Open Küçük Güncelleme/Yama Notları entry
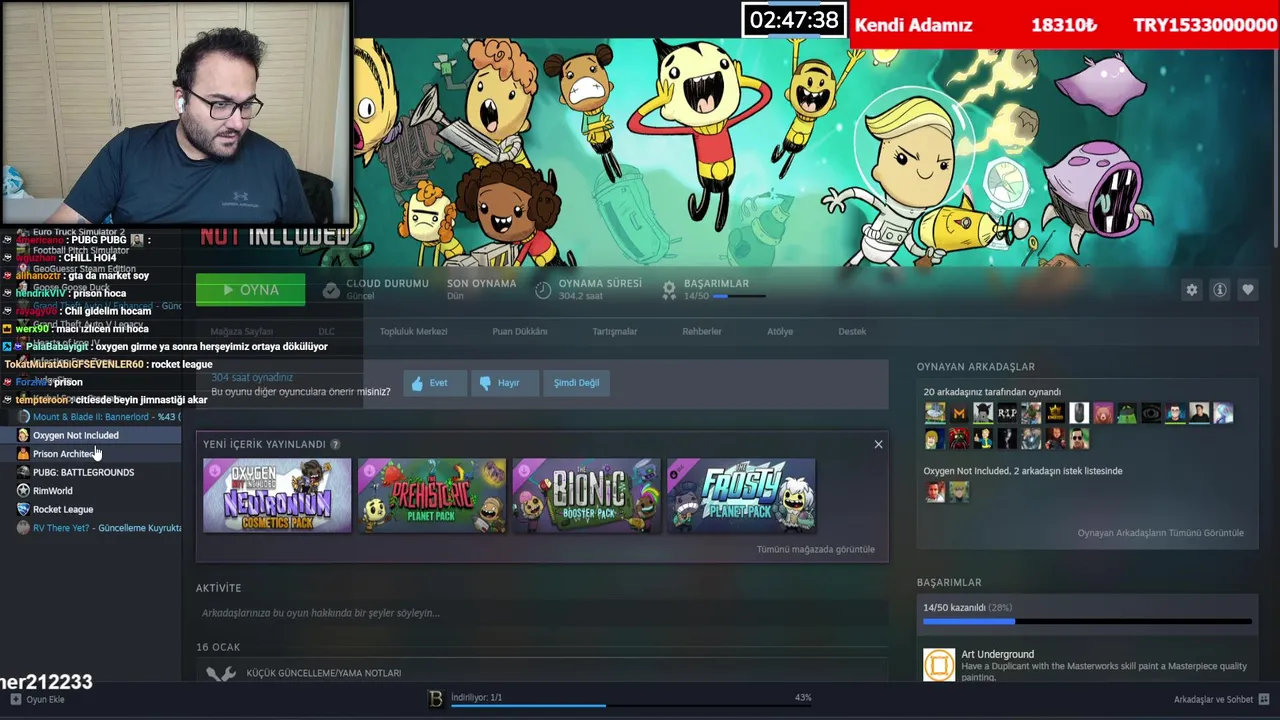Viewport: 1280px width, 720px height. 323,673
